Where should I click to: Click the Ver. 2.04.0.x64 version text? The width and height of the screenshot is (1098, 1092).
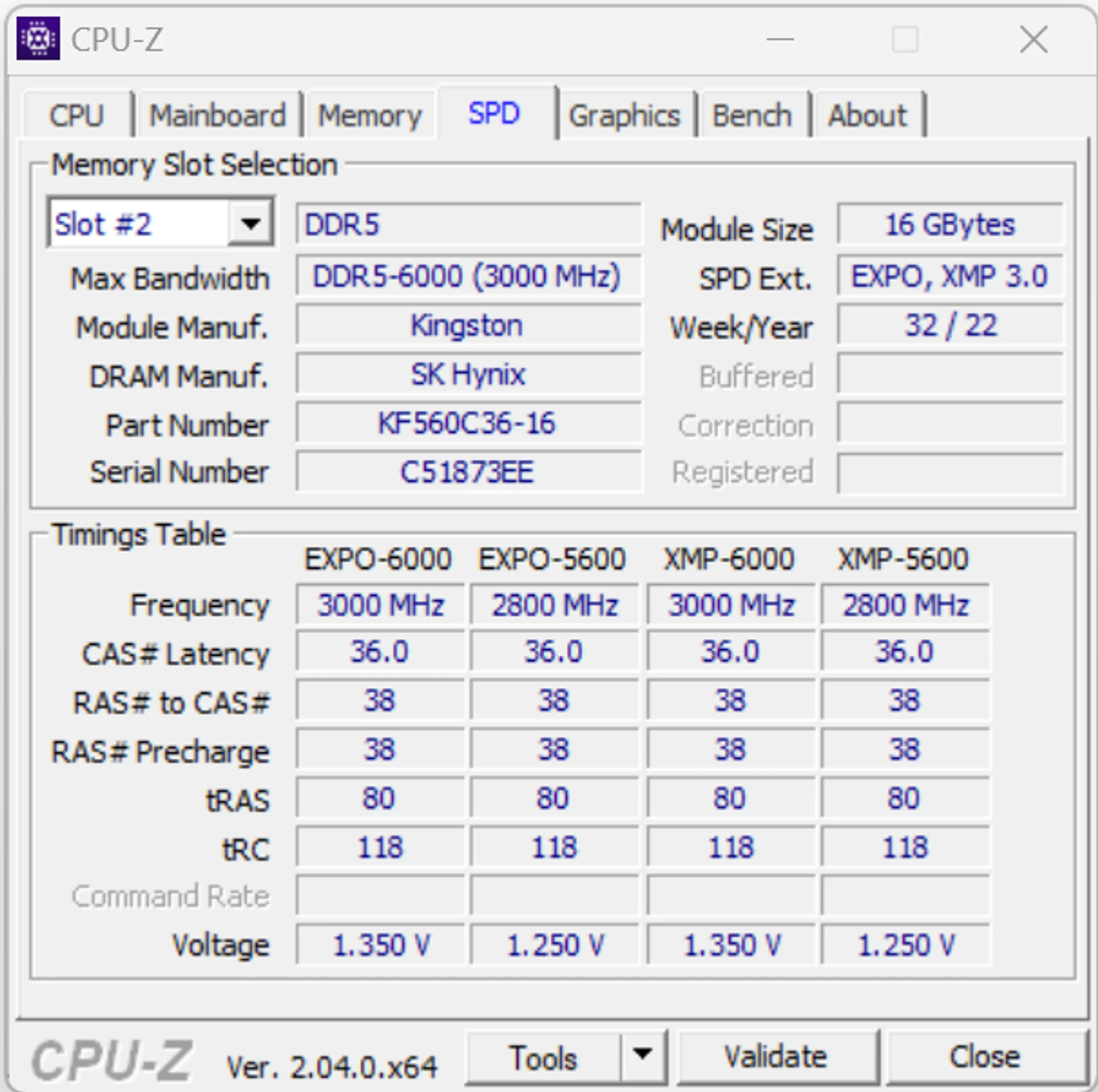click(x=332, y=1067)
